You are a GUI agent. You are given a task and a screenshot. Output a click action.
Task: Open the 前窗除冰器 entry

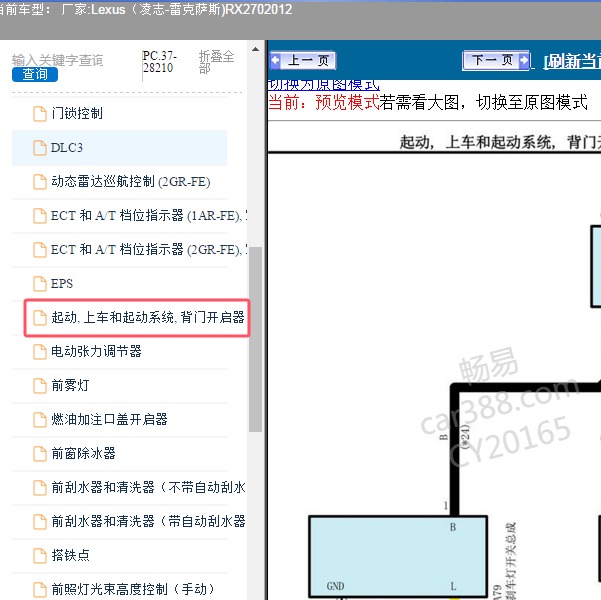pyautogui.click(x=83, y=454)
